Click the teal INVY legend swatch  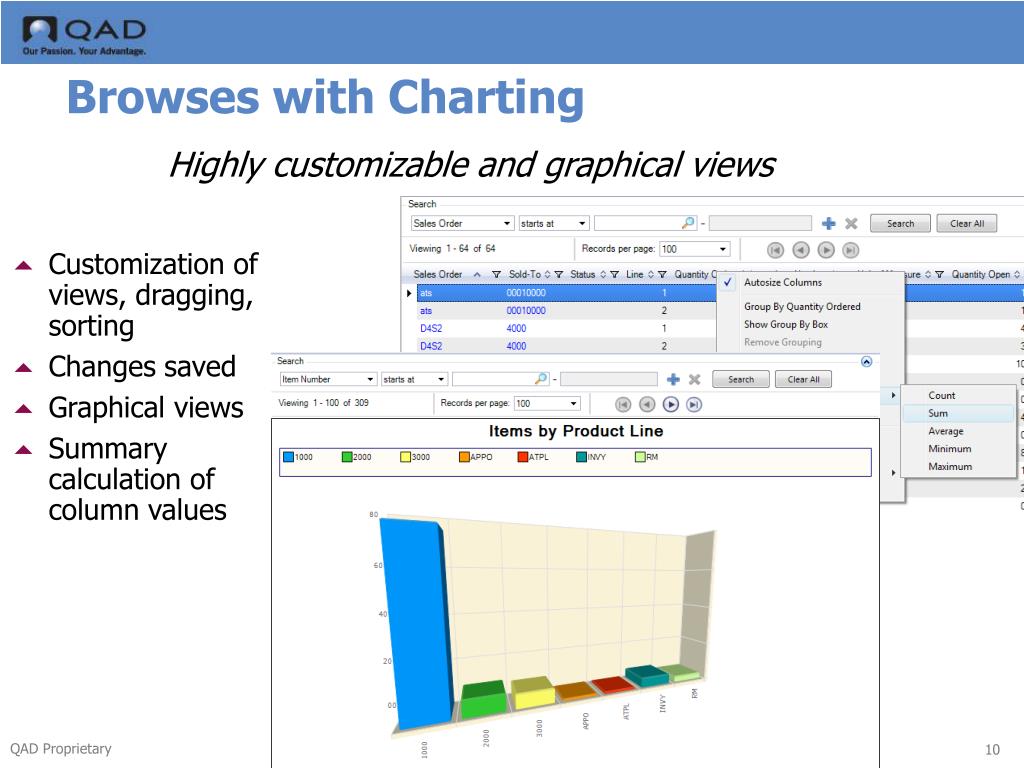(581, 457)
